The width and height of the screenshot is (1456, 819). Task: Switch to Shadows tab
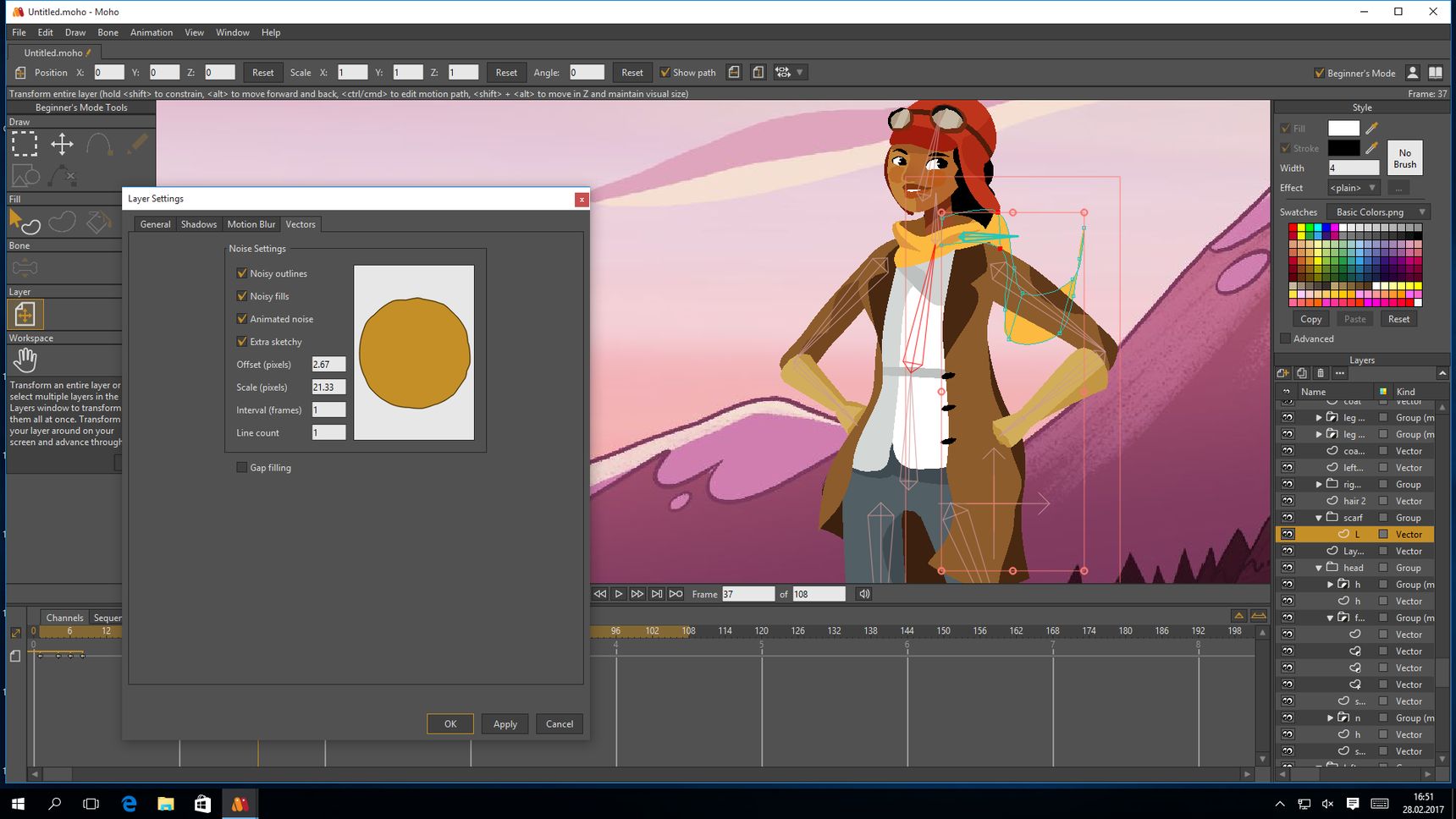(199, 224)
